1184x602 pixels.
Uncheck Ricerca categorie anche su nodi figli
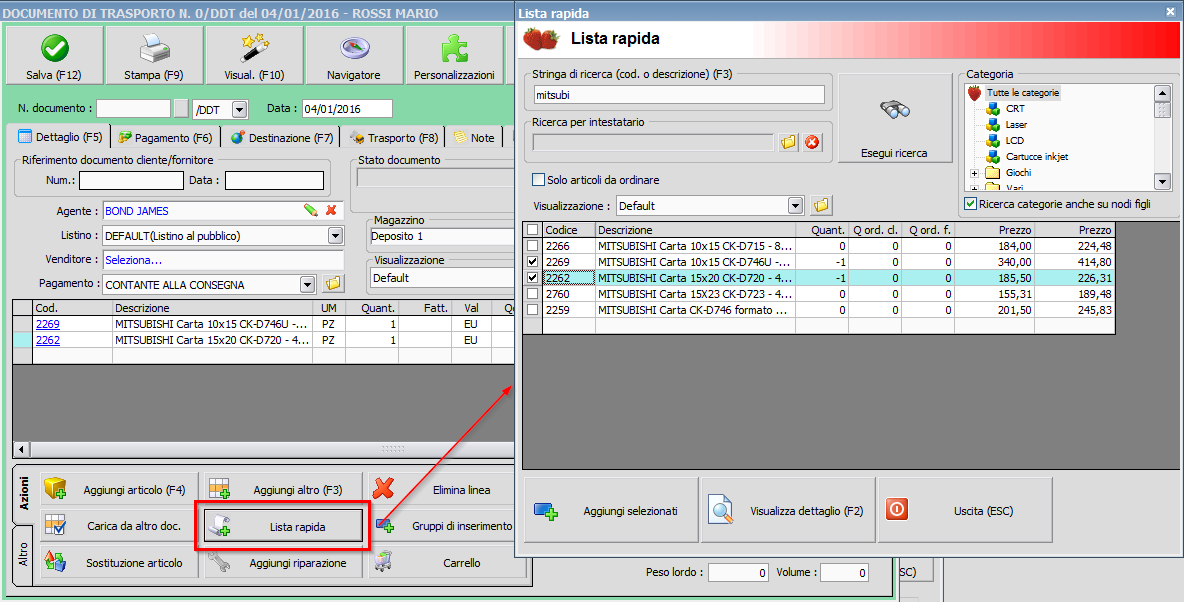tap(971, 204)
